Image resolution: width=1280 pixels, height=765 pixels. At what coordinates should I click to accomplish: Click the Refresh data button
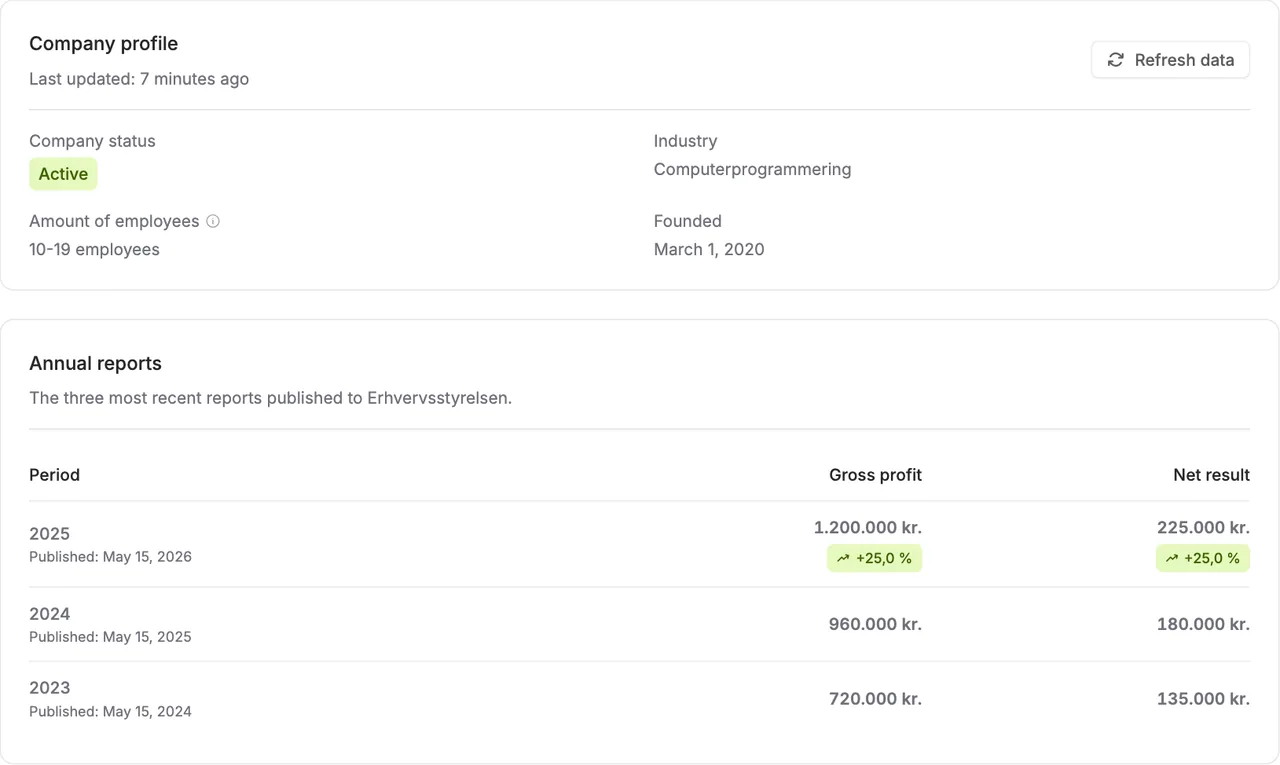coord(1170,60)
